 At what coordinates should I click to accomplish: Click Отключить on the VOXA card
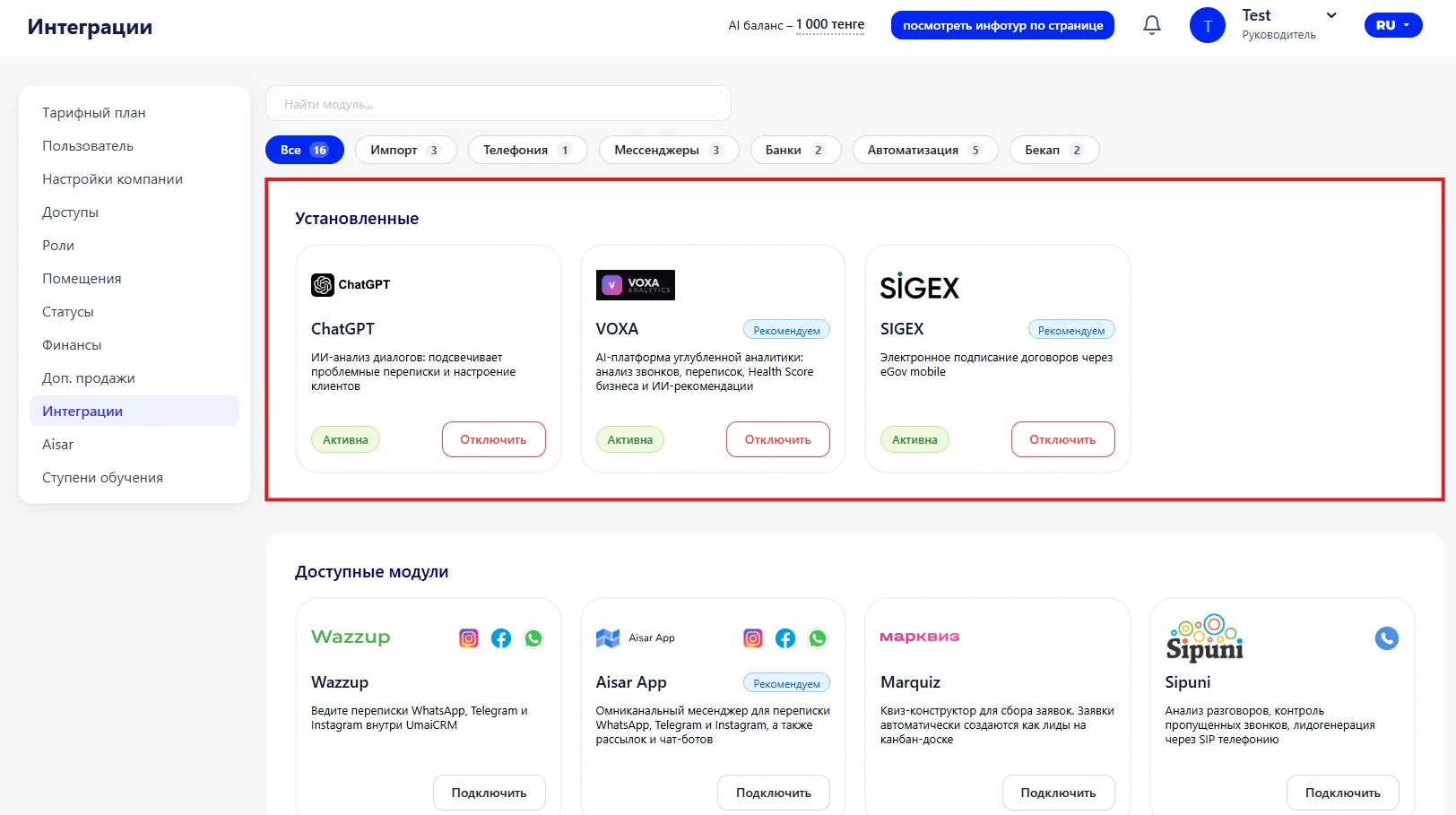[x=778, y=439]
